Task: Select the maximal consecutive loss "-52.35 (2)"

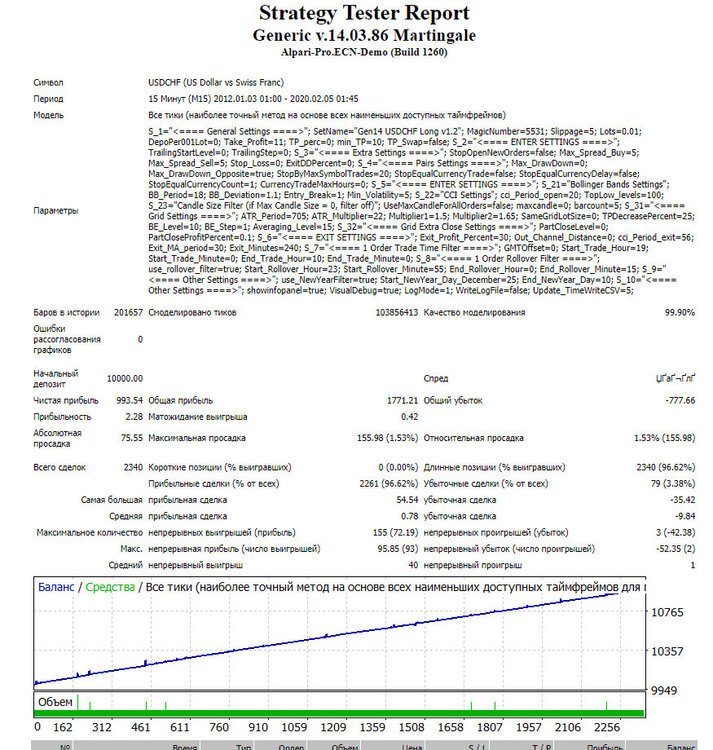Action: (x=676, y=549)
